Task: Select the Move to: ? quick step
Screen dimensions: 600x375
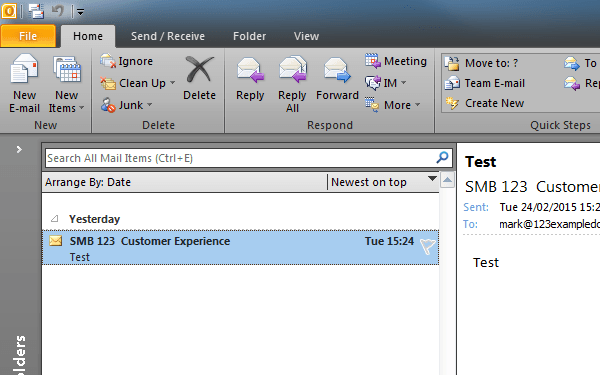Action: (x=481, y=63)
